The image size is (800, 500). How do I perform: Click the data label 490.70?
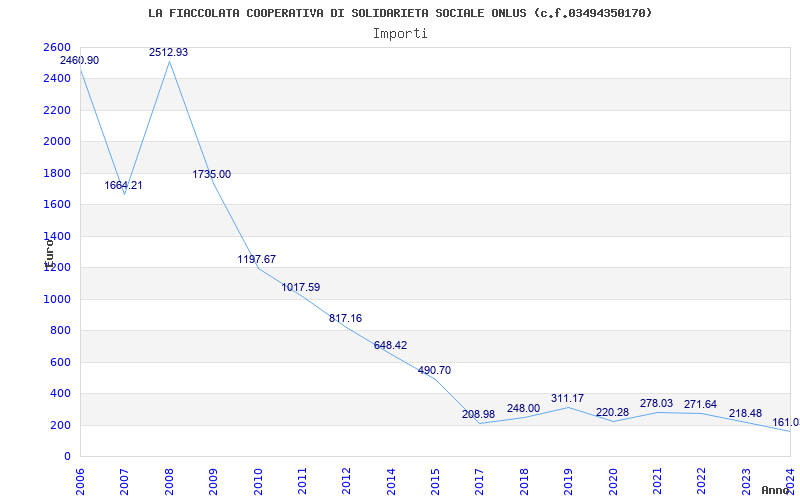click(x=434, y=370)
